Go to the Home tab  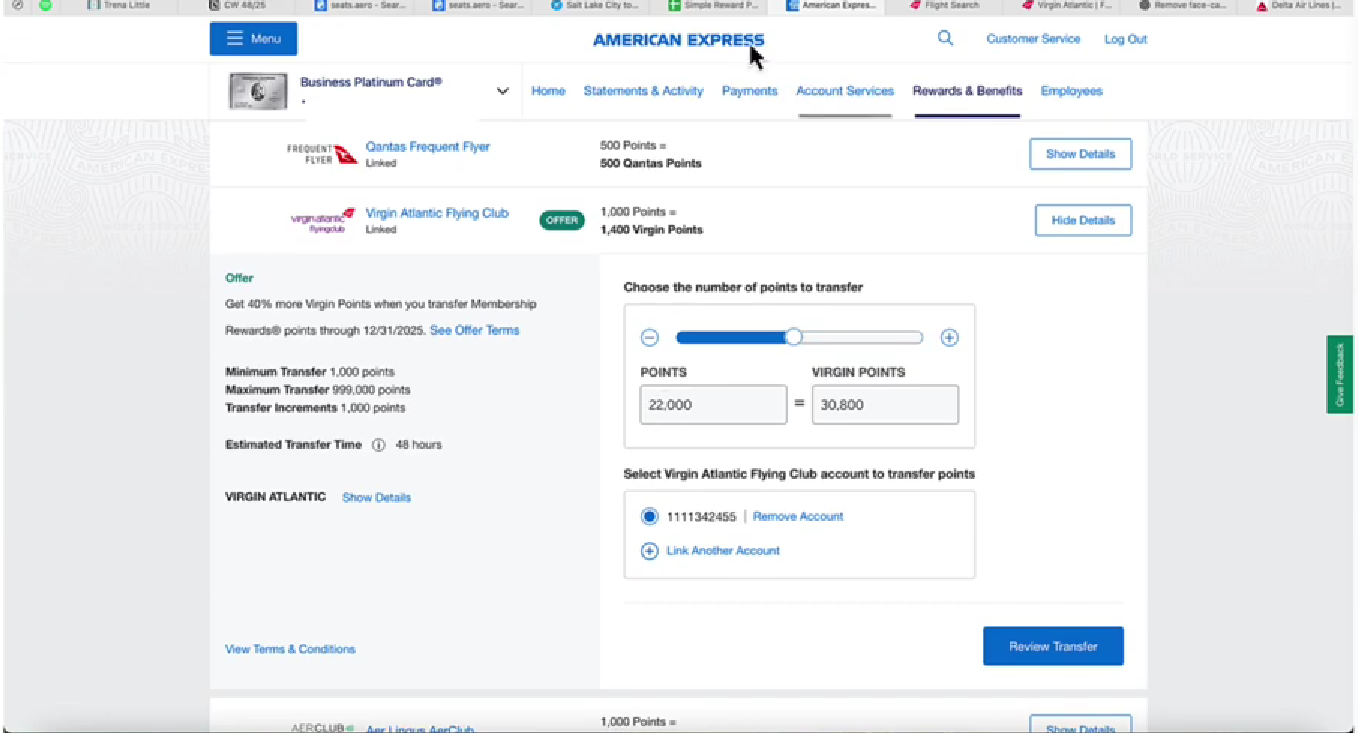548,91
